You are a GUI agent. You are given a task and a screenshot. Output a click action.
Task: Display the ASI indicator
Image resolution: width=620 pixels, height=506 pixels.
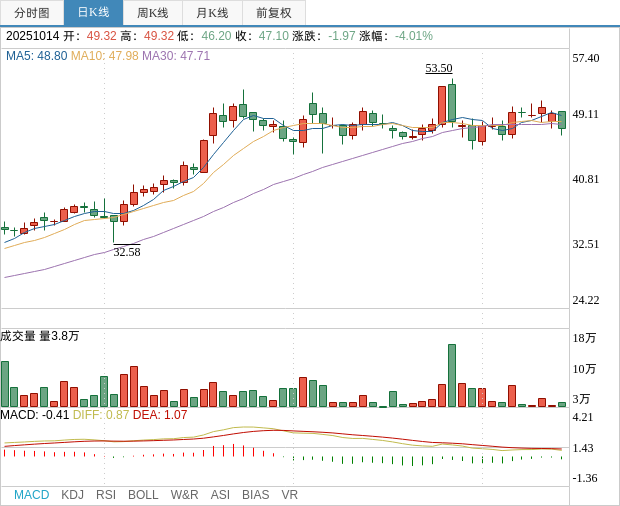pos(220,495)
